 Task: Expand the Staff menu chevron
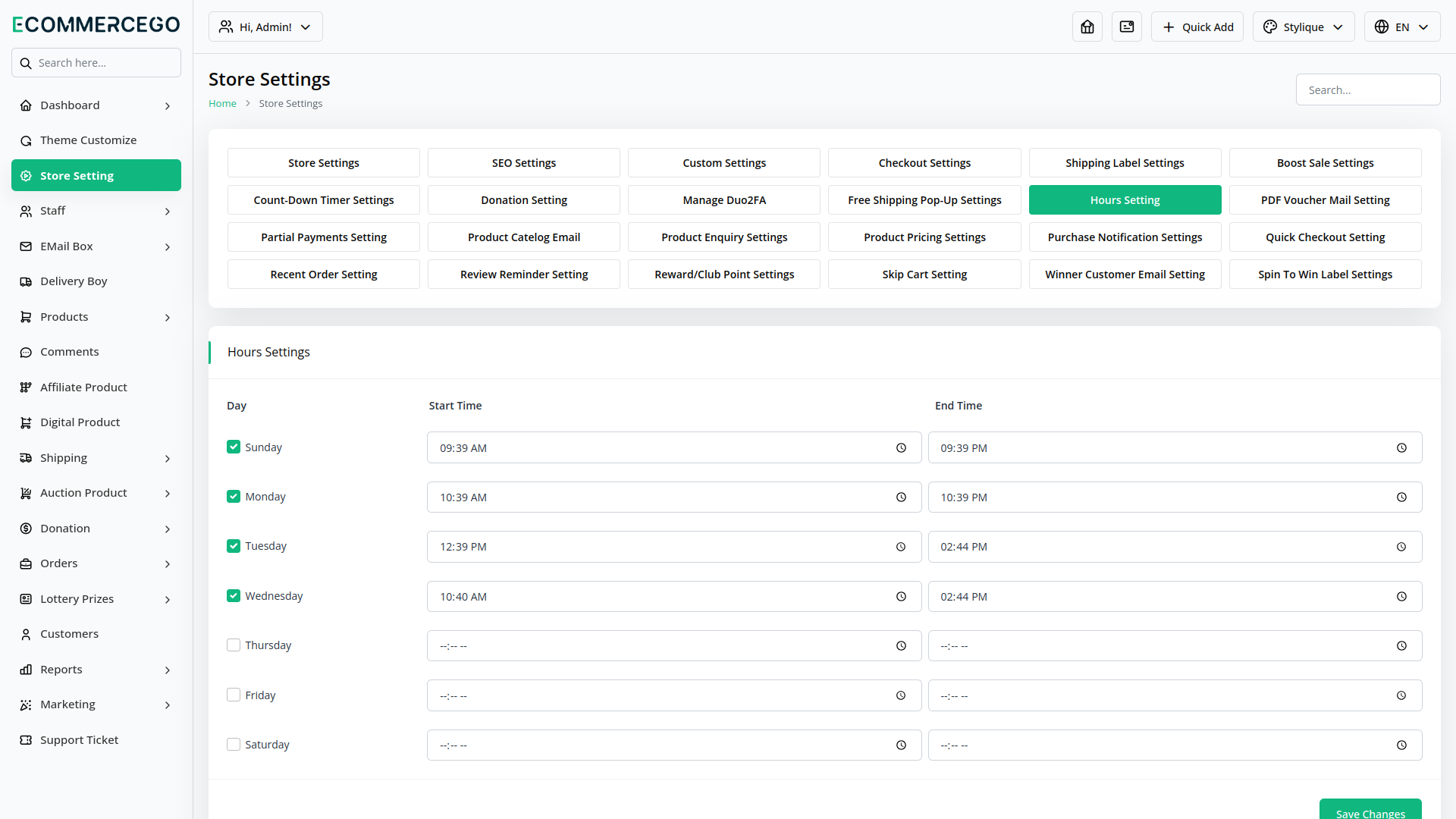pos(168,212)
